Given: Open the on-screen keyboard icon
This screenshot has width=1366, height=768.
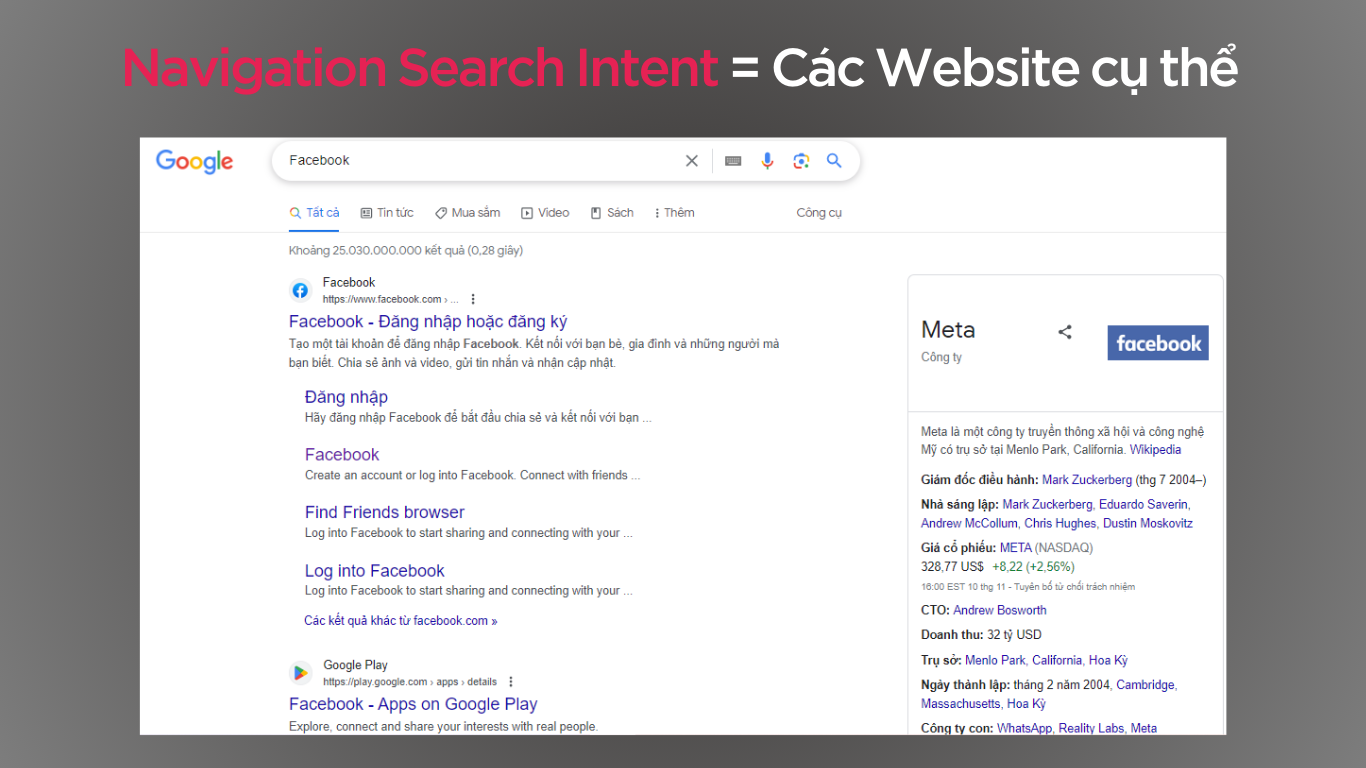Looking at the screenshot, I should pyautogui.click(x=733, y=161).
